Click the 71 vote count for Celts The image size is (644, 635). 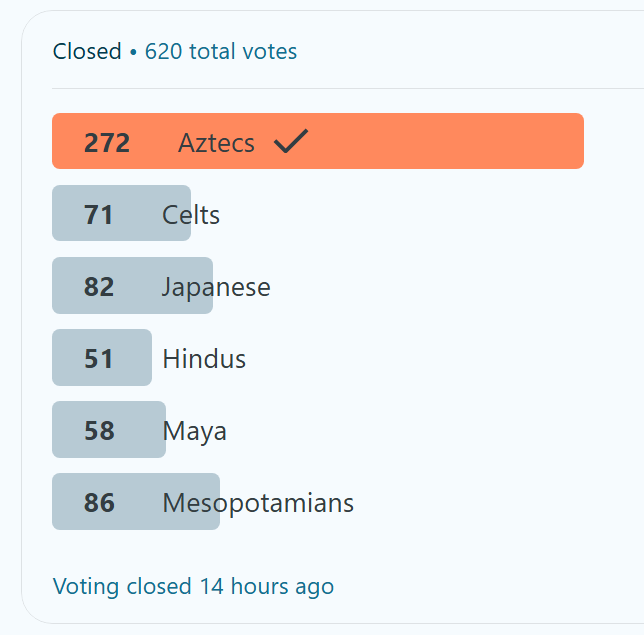click(x=98, y=215)
